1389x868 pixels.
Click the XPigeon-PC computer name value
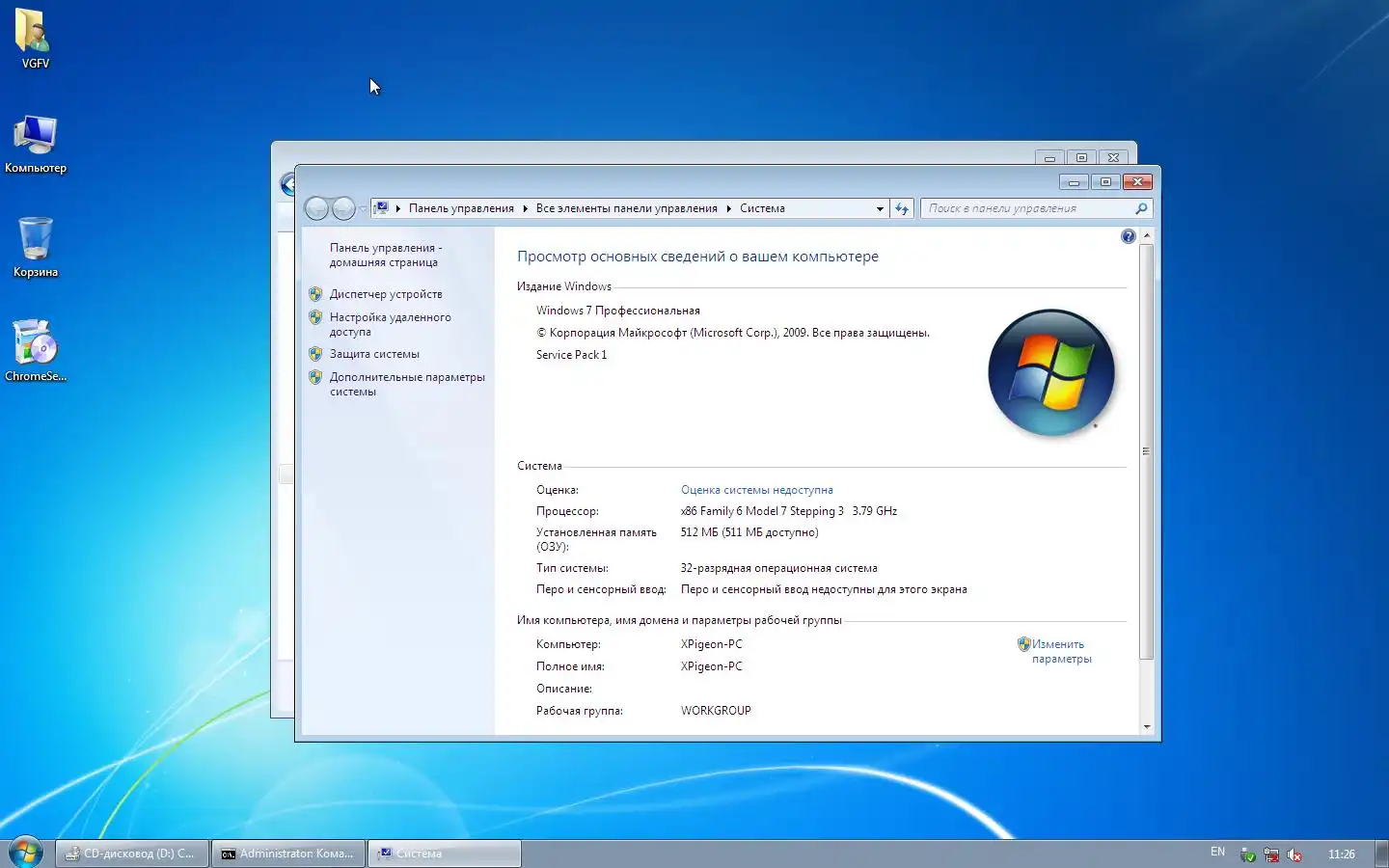[x=711, y=644]
